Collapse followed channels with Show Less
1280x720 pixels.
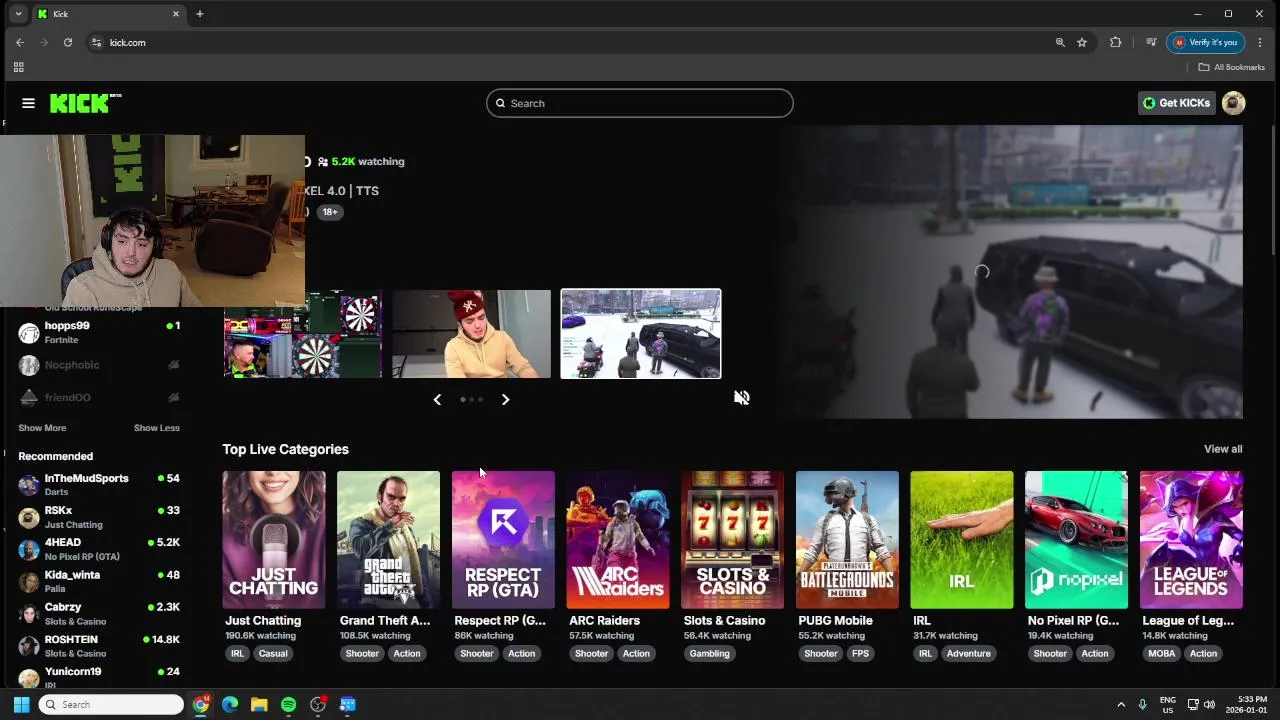157,428
